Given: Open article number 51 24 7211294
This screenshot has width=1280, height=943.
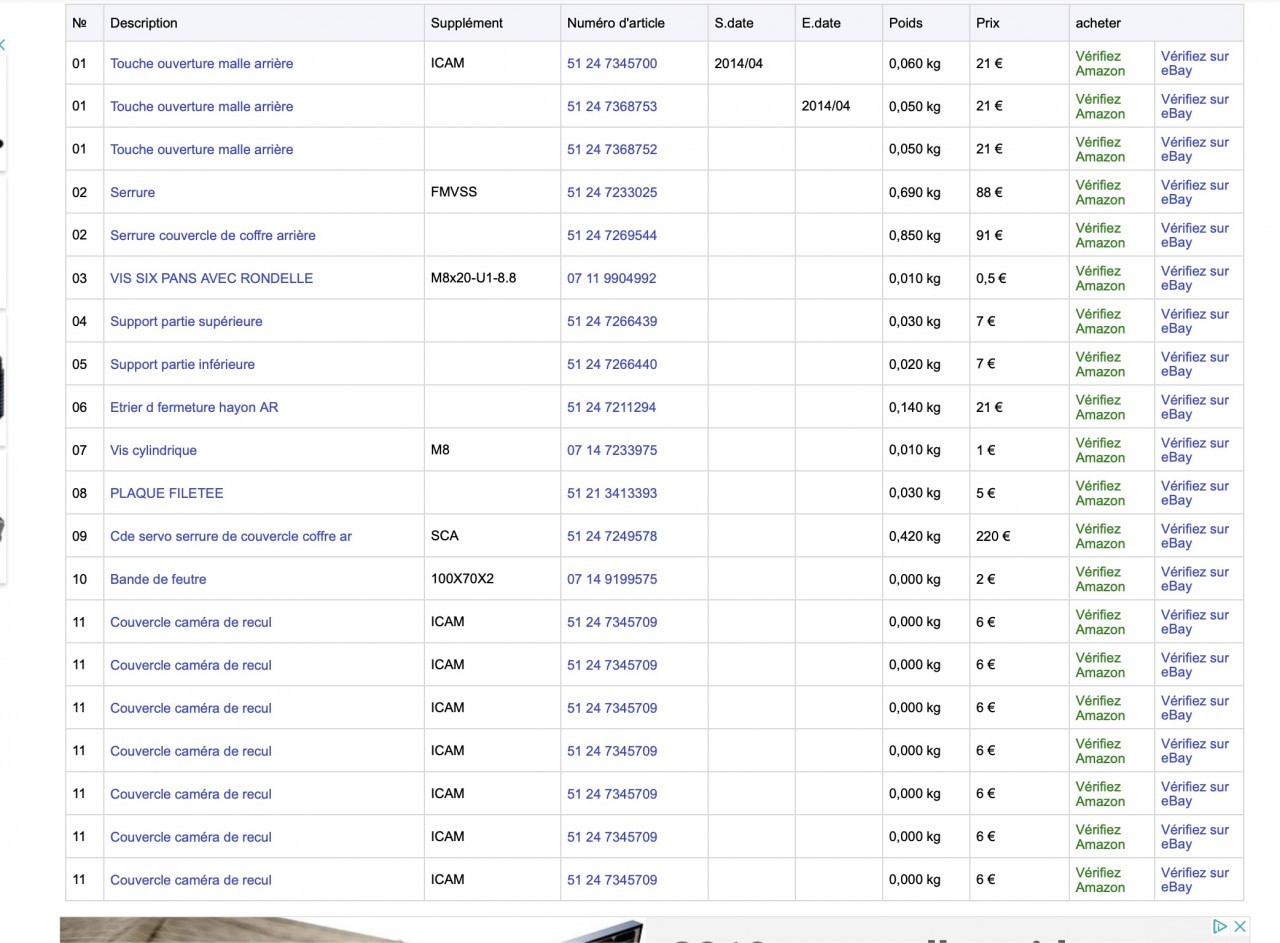Looking at the screenshot, I should [612, 407].
